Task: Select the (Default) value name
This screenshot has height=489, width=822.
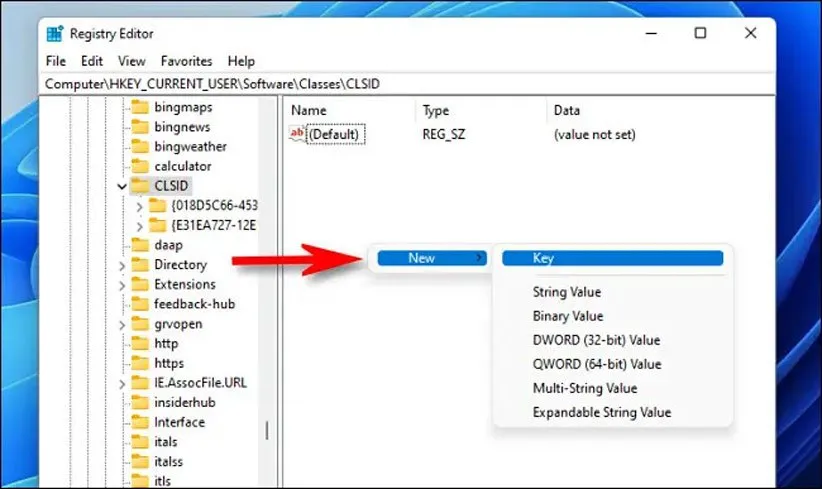Action: coord(334,134)
